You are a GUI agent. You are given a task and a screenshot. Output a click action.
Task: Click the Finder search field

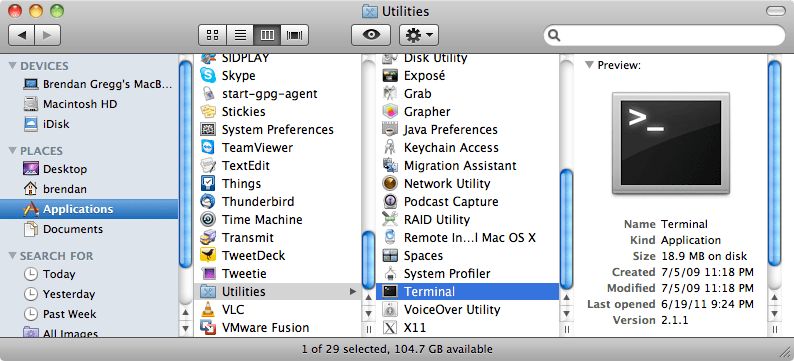[664, 35]
